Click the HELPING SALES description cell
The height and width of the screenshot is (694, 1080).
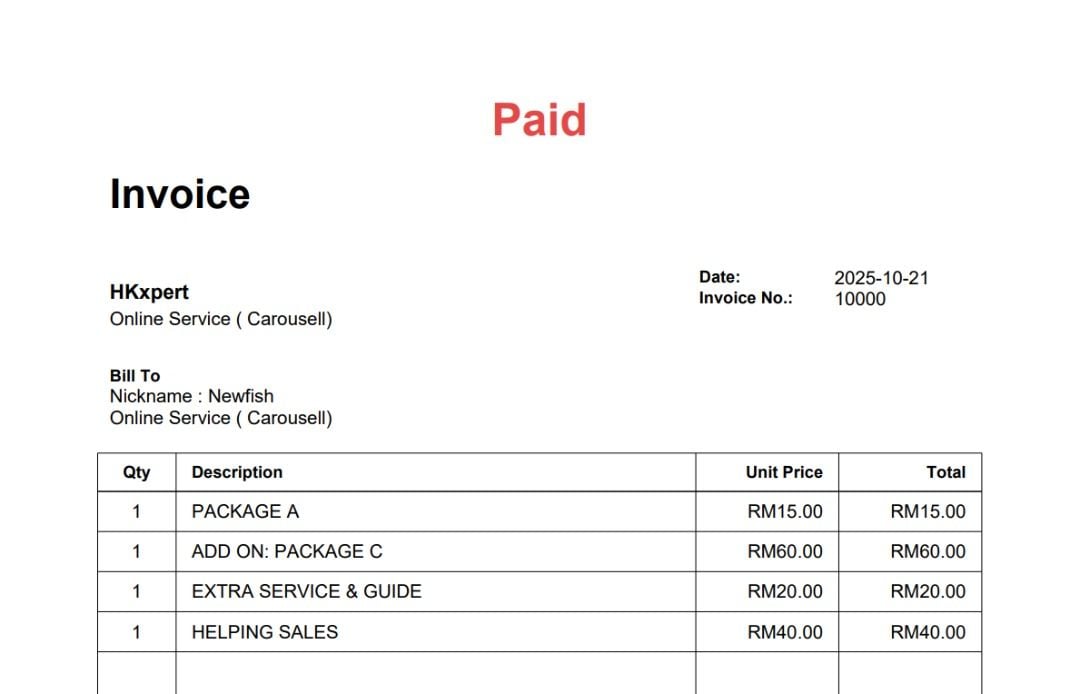pyautogui.click(x=265, y=632)
